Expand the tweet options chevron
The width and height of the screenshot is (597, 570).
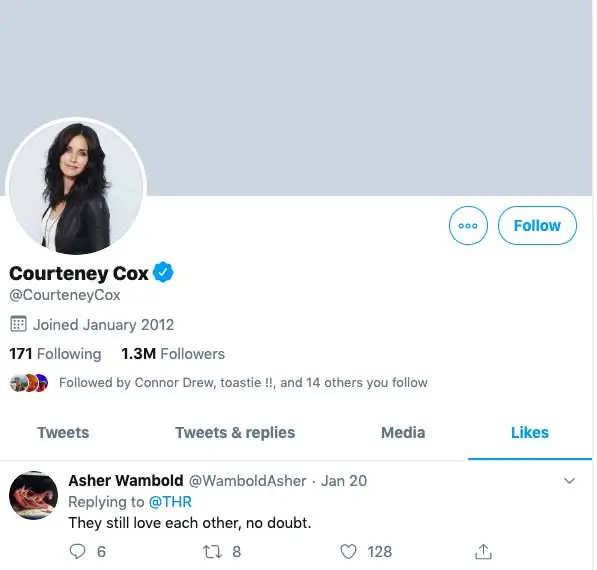pos(569,481)
